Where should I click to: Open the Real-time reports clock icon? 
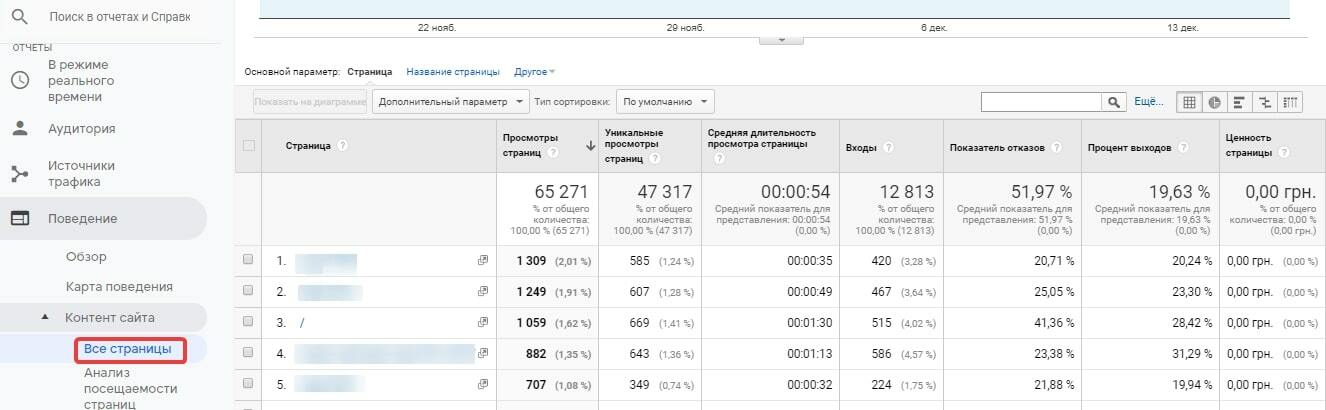[19, 80]
